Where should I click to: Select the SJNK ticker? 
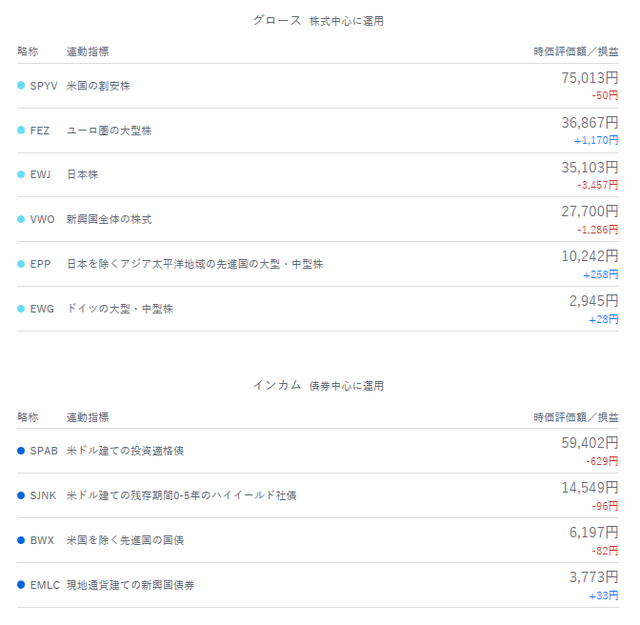tap(43, 496)
